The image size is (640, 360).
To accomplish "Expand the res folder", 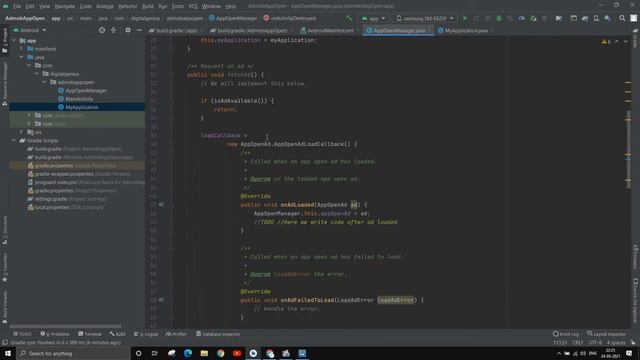I will pos(22,132).
